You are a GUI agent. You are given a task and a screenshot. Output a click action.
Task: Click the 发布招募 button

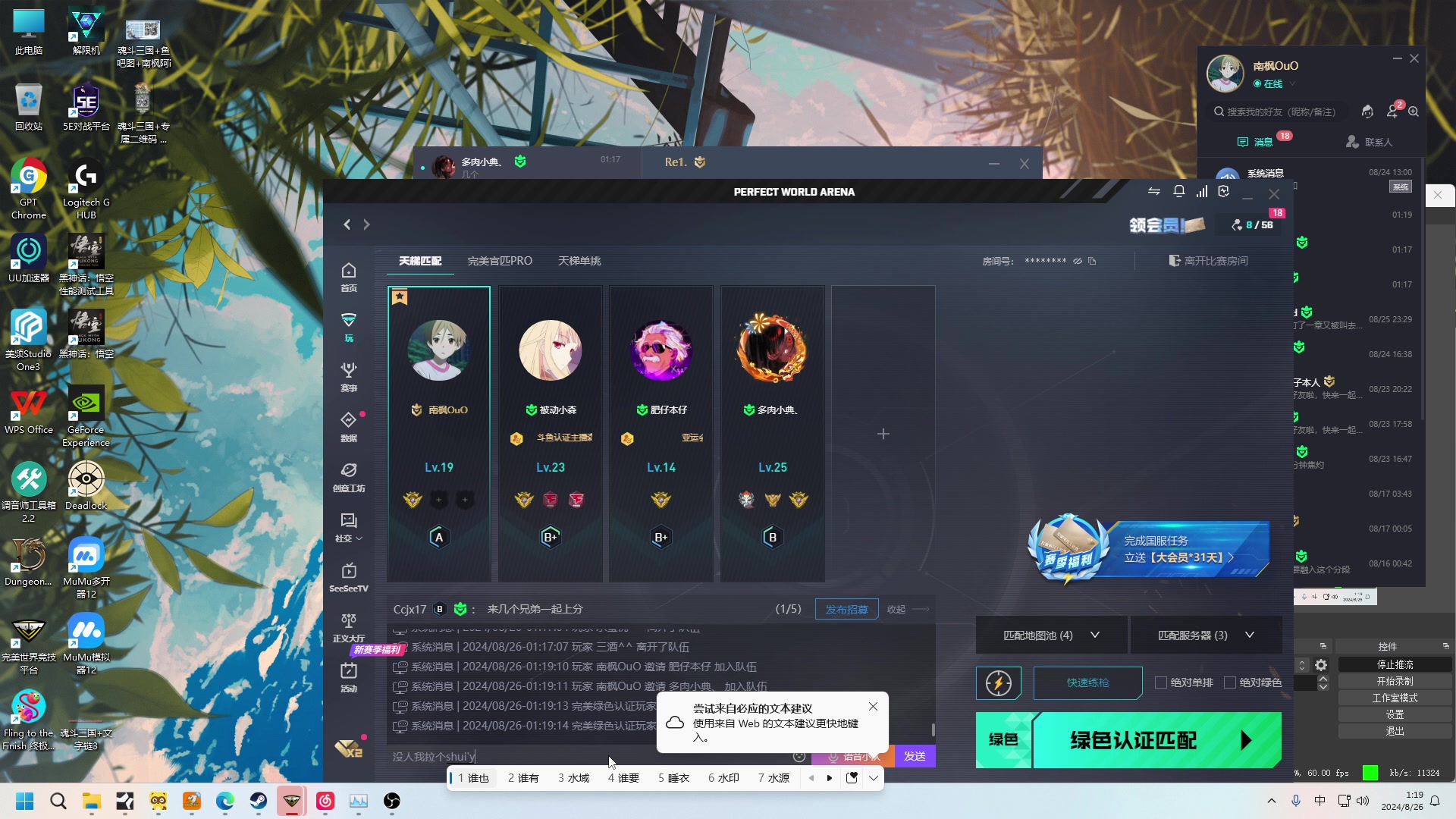tap(846, 609)
